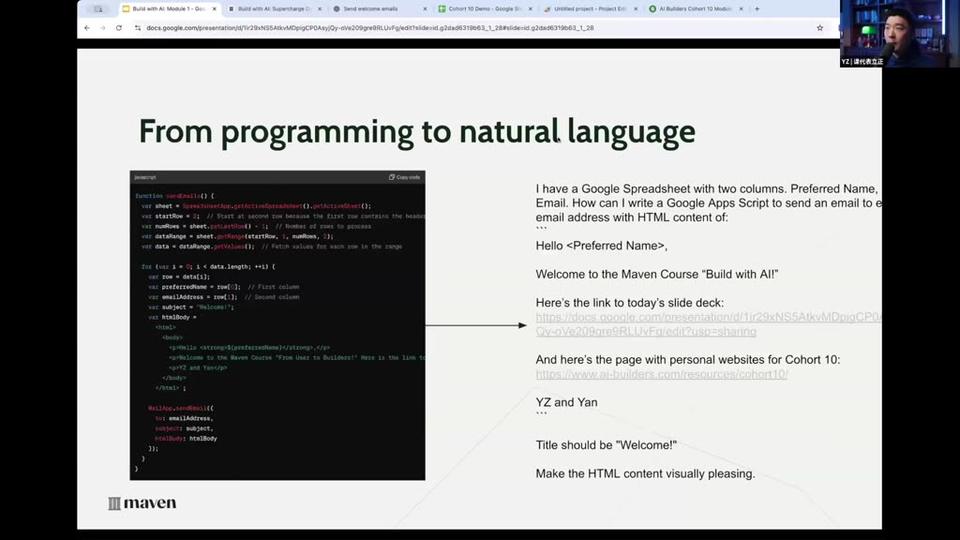Click the 'javascript' label on the code block
Viewport: 960px width, 540px height.
(x=145, y=178)
